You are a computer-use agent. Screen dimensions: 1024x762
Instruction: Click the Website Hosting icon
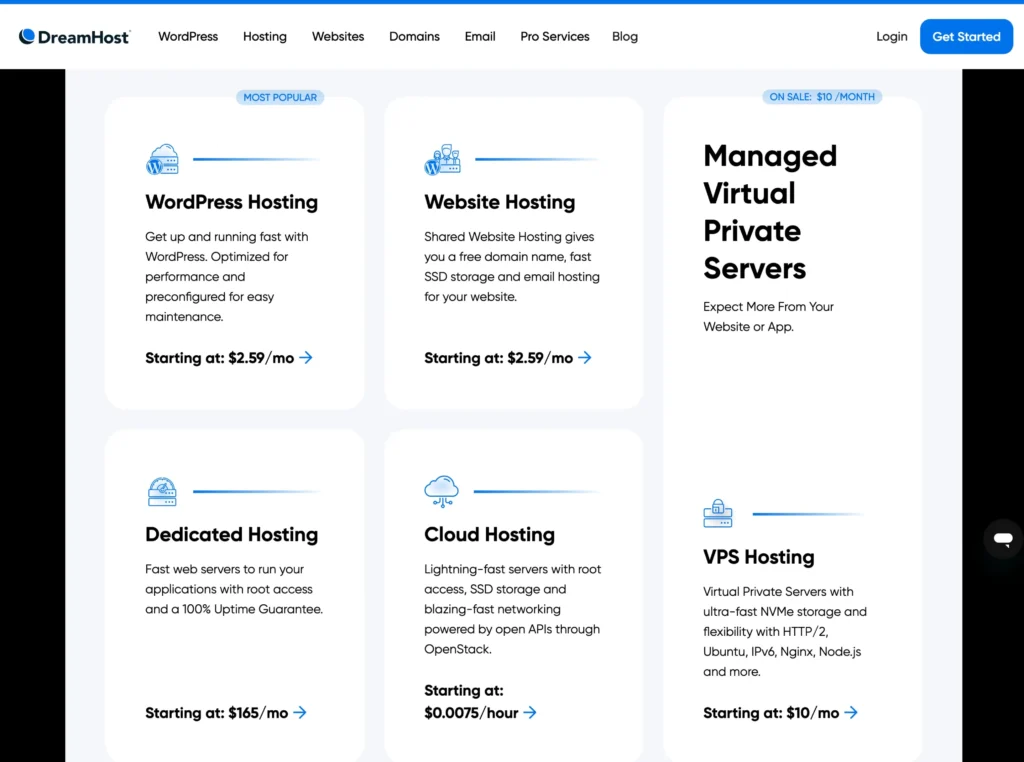(442, 160)
